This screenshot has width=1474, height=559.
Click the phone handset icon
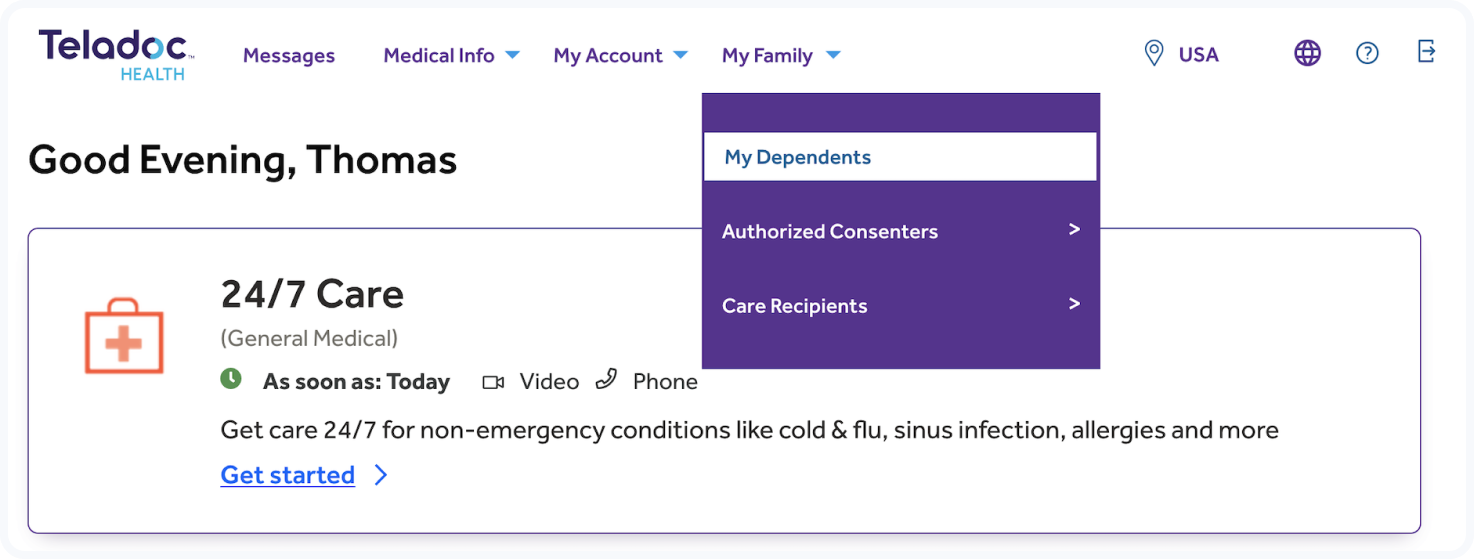pyautogui.click(x=606, y=380)
